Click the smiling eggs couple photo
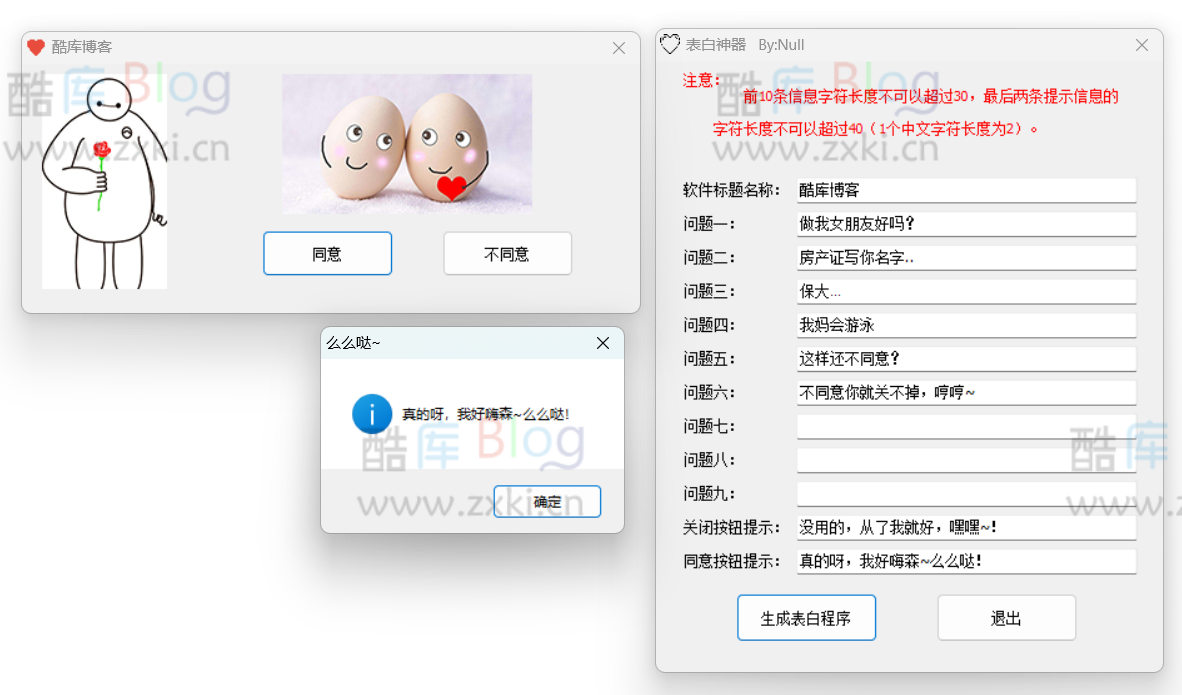The width and height of the screenshot is (1182, 695). click(x=407, y=145)
